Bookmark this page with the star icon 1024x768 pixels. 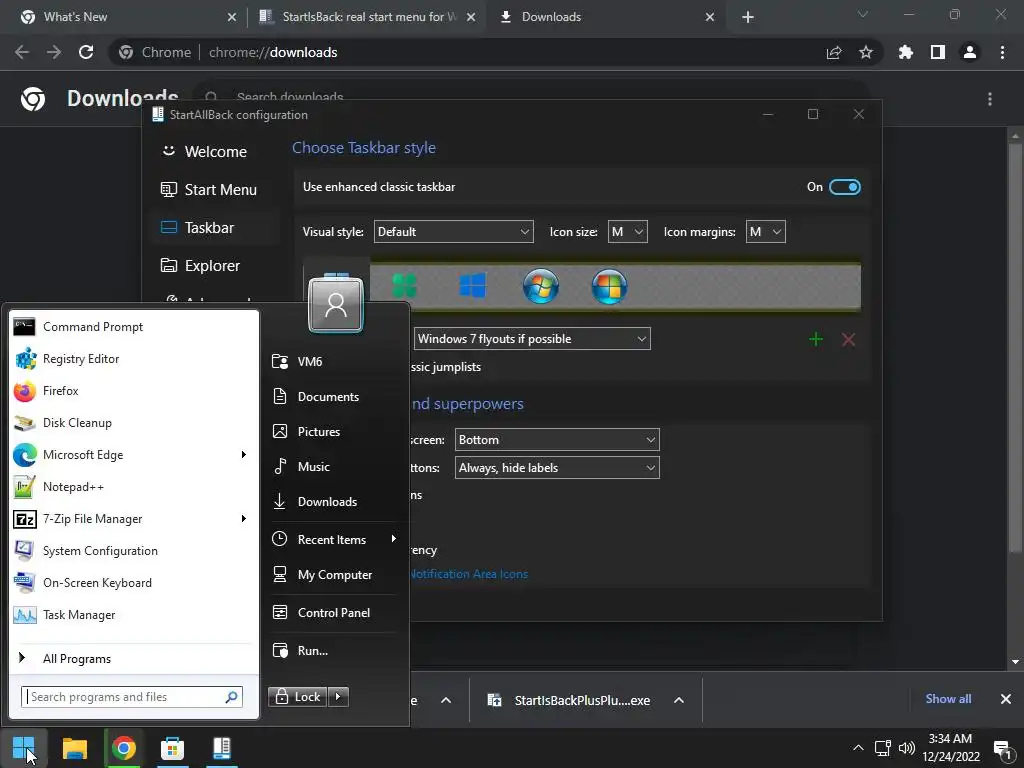pos(866,52)
